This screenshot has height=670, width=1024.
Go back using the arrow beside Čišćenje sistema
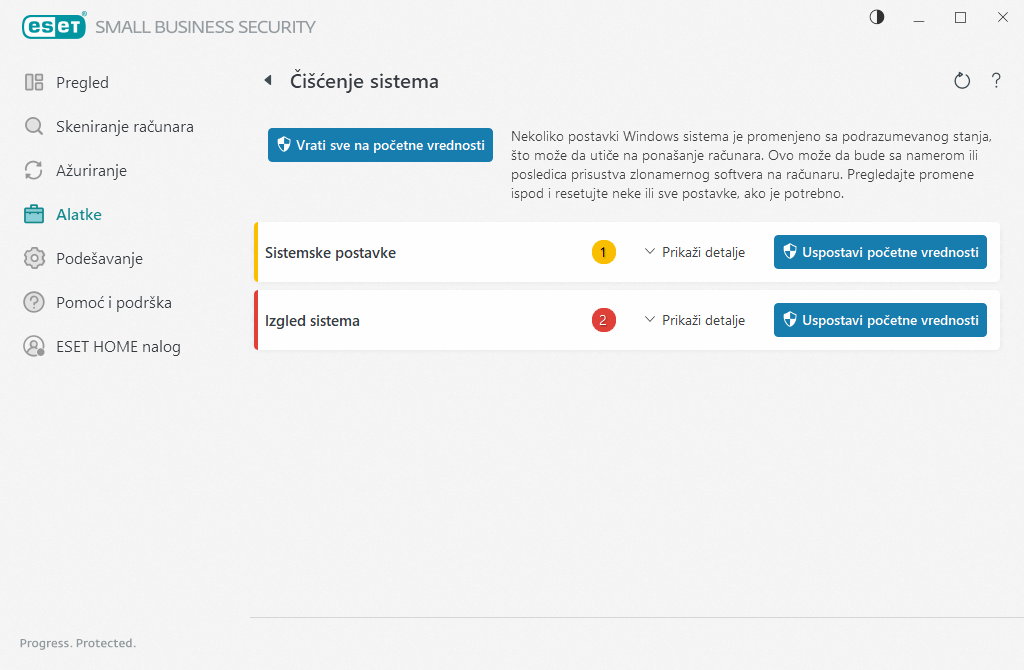(267, 81)
